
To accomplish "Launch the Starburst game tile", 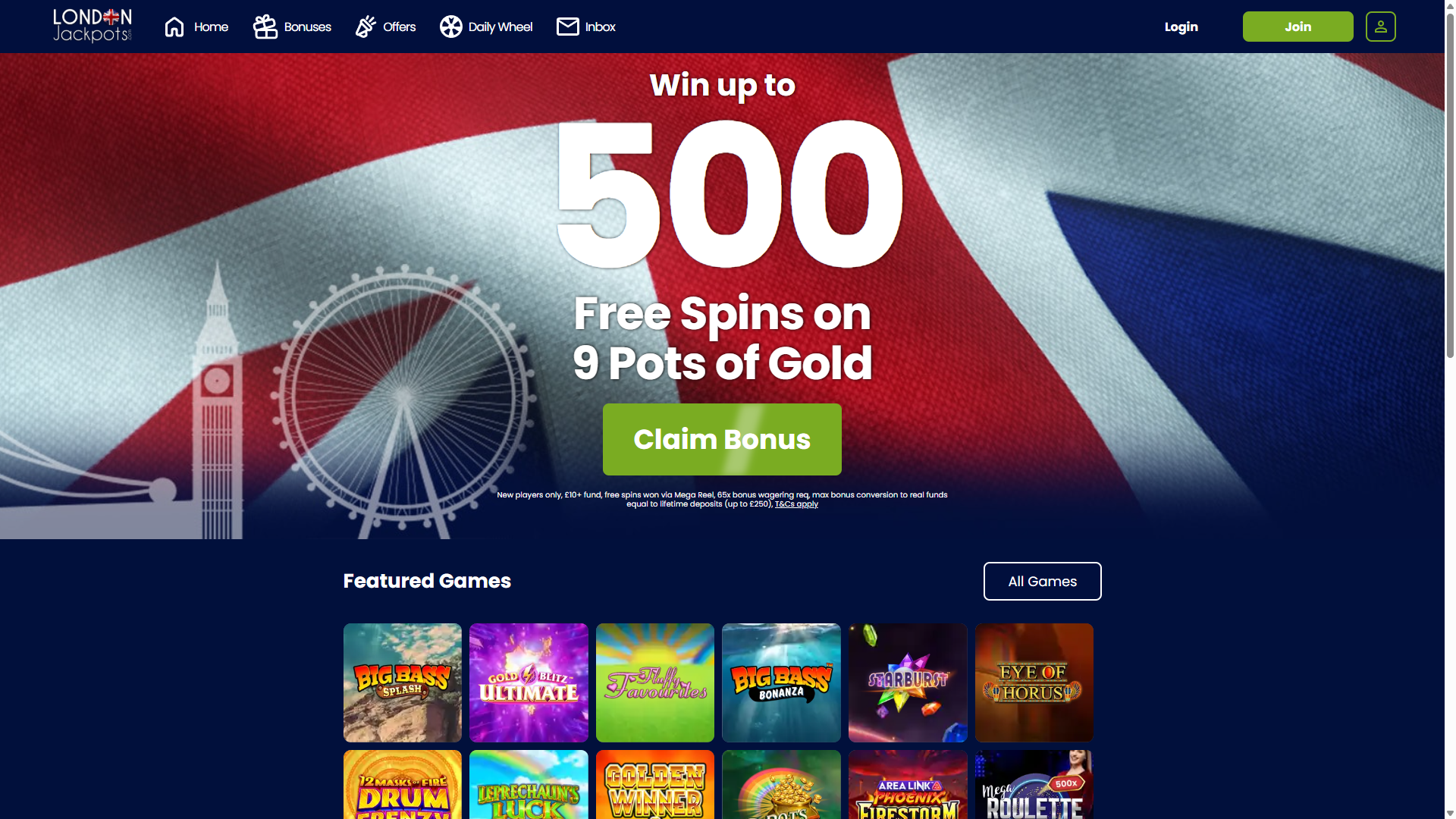I will [x=908, y=682].
